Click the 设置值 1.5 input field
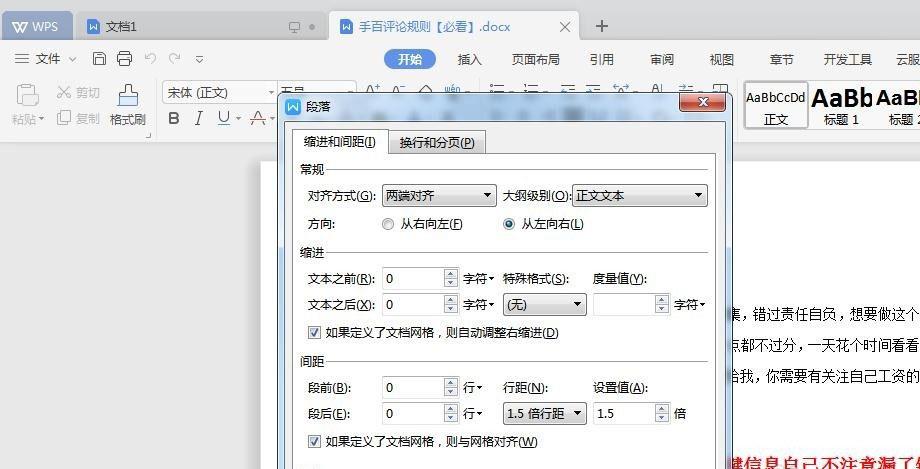 pos(624,414)
